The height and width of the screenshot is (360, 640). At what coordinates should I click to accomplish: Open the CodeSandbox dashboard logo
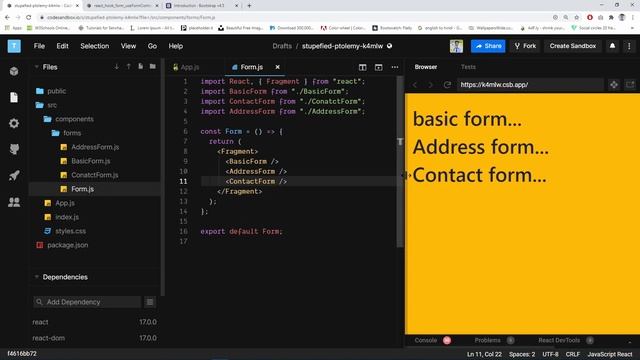[x=14, y=46]
